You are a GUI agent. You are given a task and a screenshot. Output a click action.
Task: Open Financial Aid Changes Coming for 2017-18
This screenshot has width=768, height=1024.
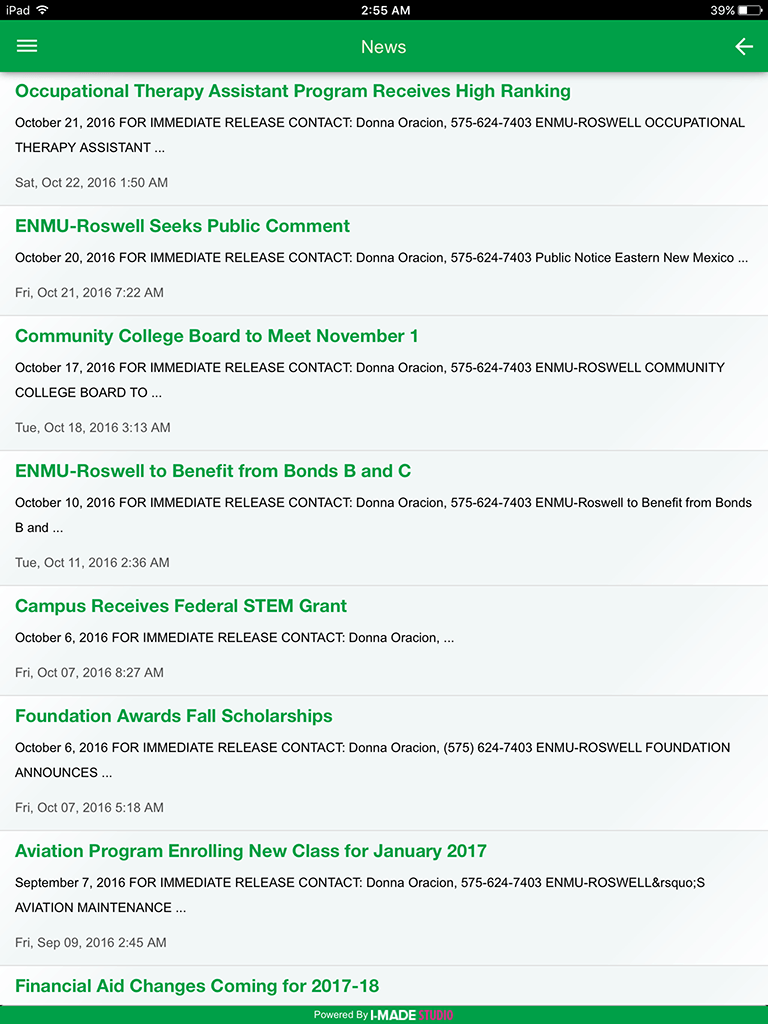coord(197,986)
